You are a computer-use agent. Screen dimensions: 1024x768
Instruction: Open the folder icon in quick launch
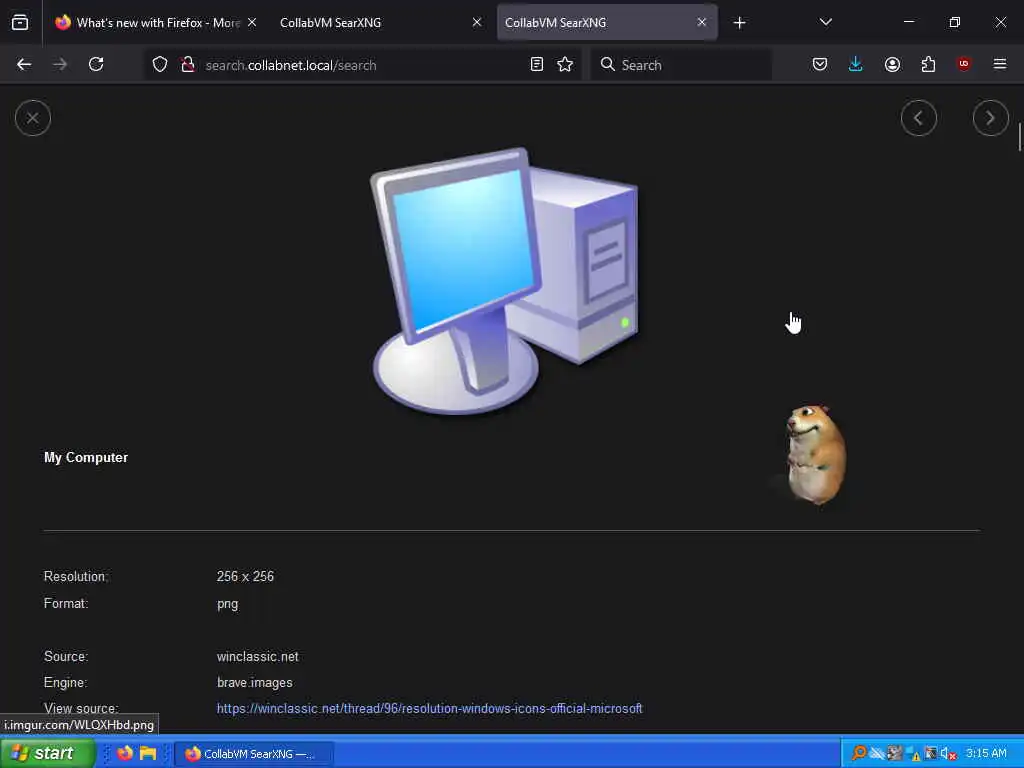pyautogui.click(x=148, y=753)
